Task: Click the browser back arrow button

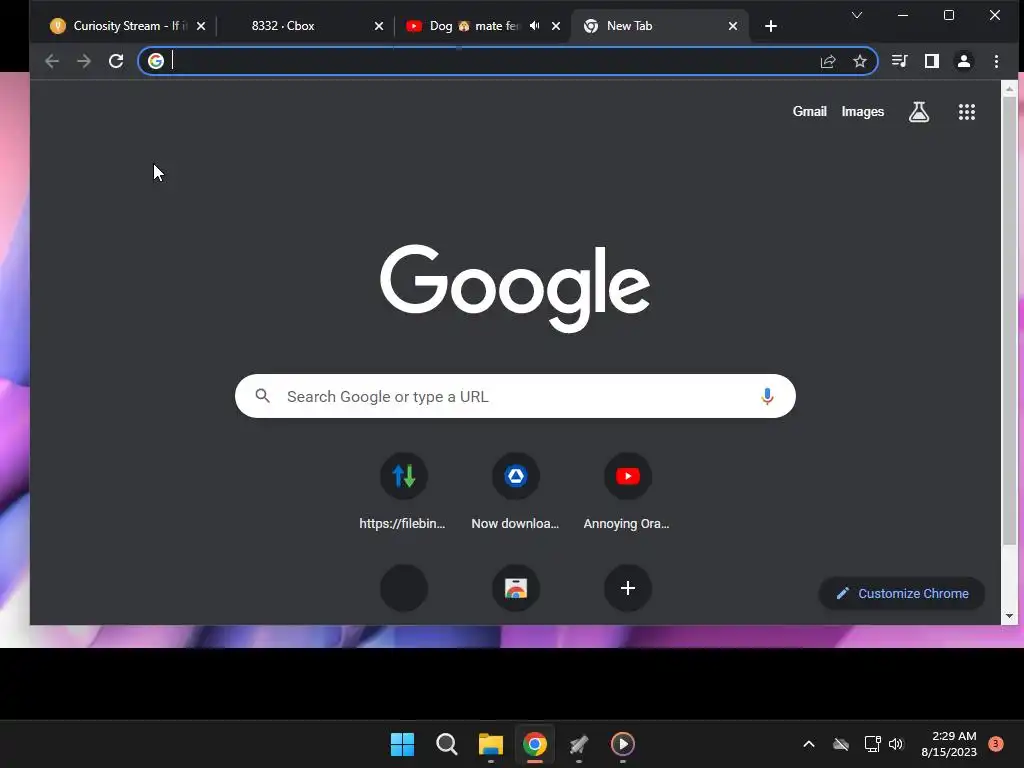Action: [52, 61]
